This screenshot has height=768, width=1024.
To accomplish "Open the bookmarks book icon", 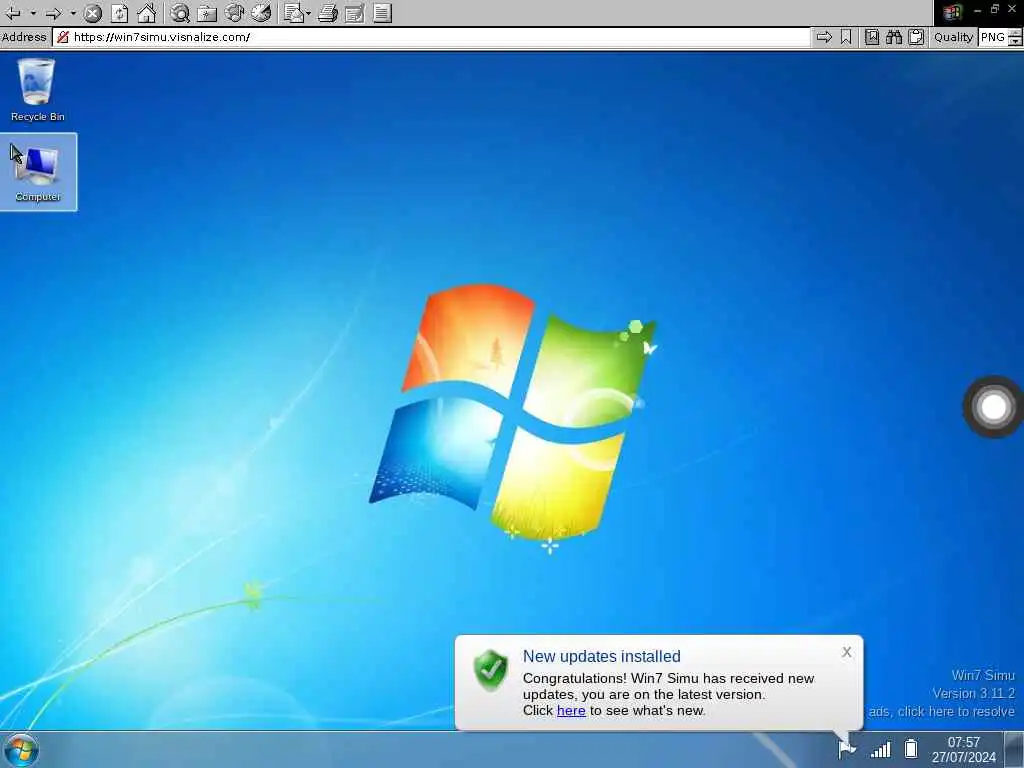I will tap(872, 37).
